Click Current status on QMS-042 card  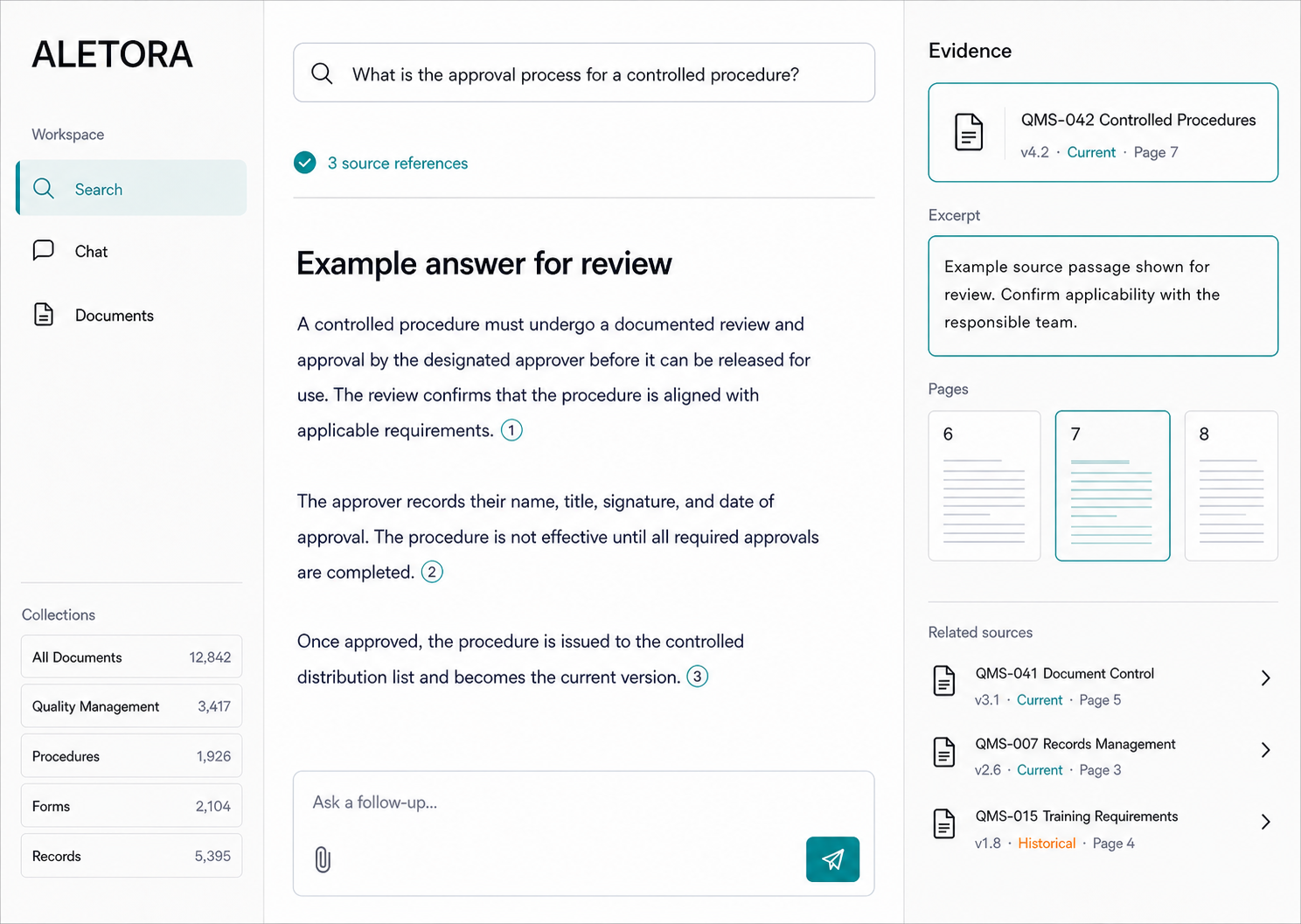[1091, 152]
